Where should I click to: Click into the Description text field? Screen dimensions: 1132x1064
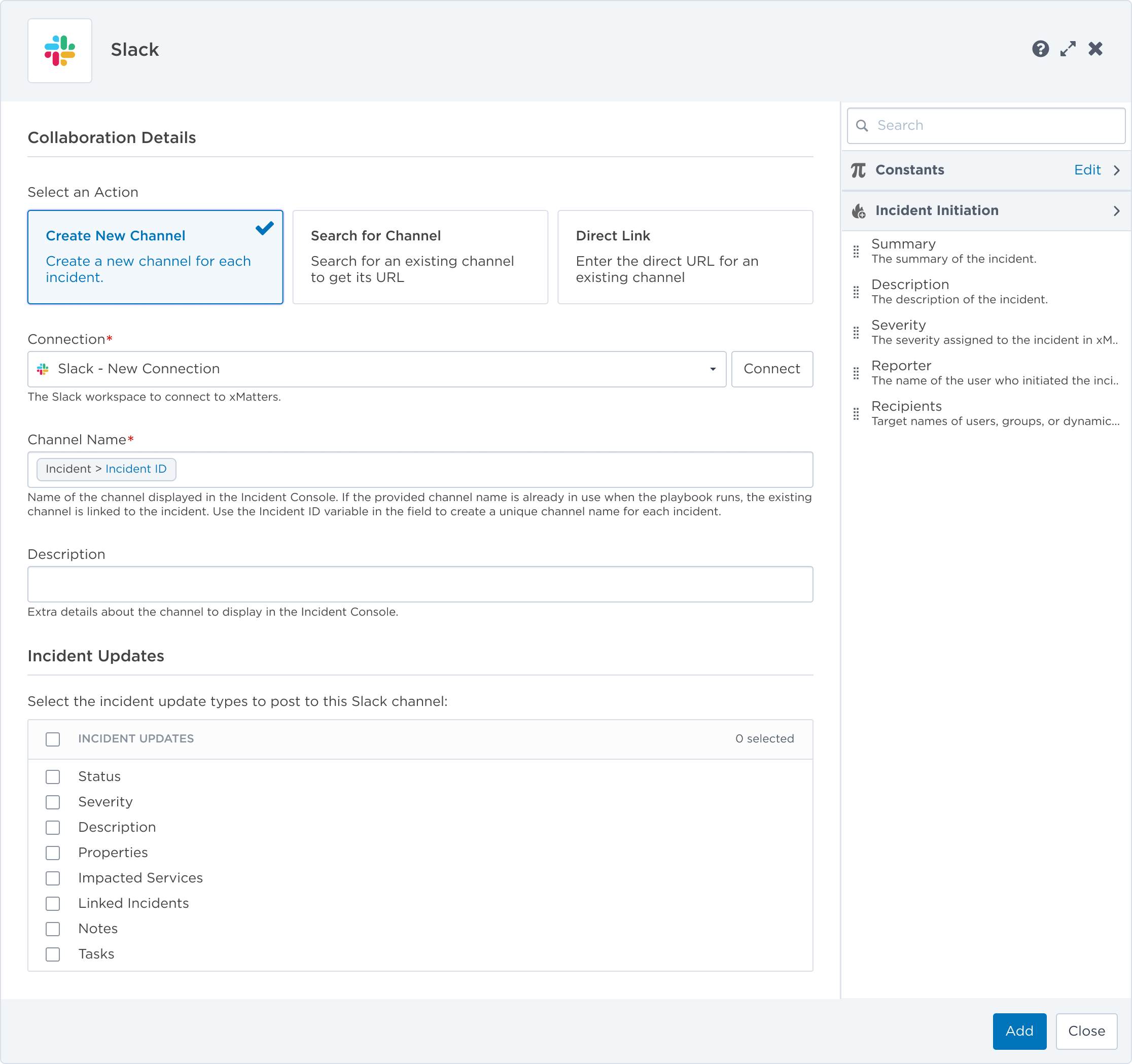(x=420, y=584)
